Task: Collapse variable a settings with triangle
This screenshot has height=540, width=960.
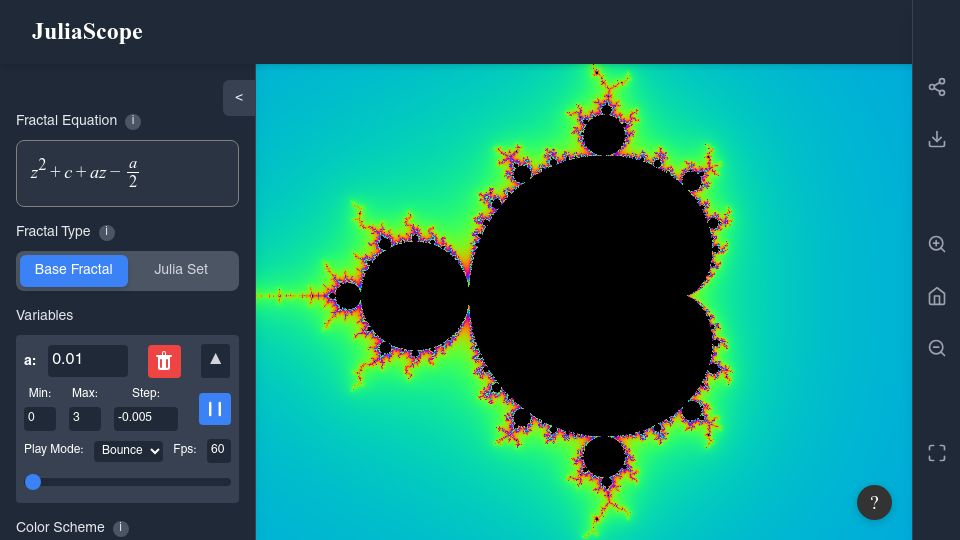Action: point(216,361)
